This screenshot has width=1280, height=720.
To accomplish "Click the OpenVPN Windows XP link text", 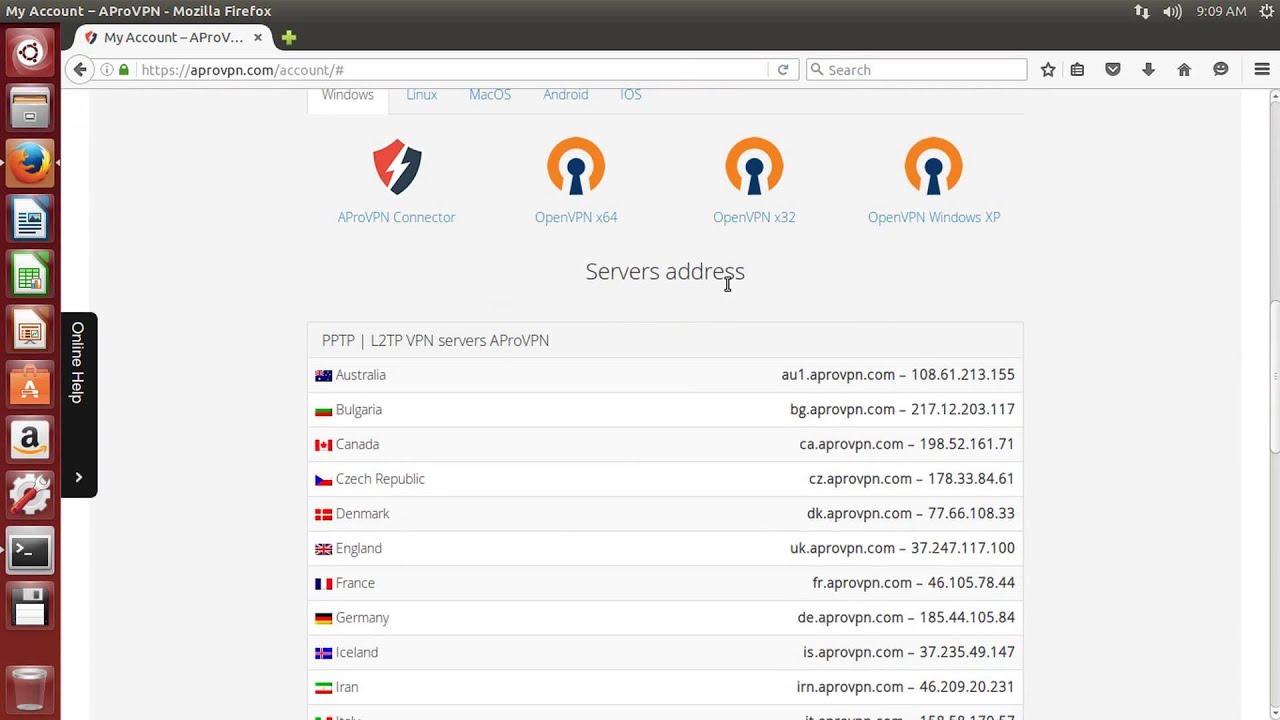I will (x=934, y=217).
